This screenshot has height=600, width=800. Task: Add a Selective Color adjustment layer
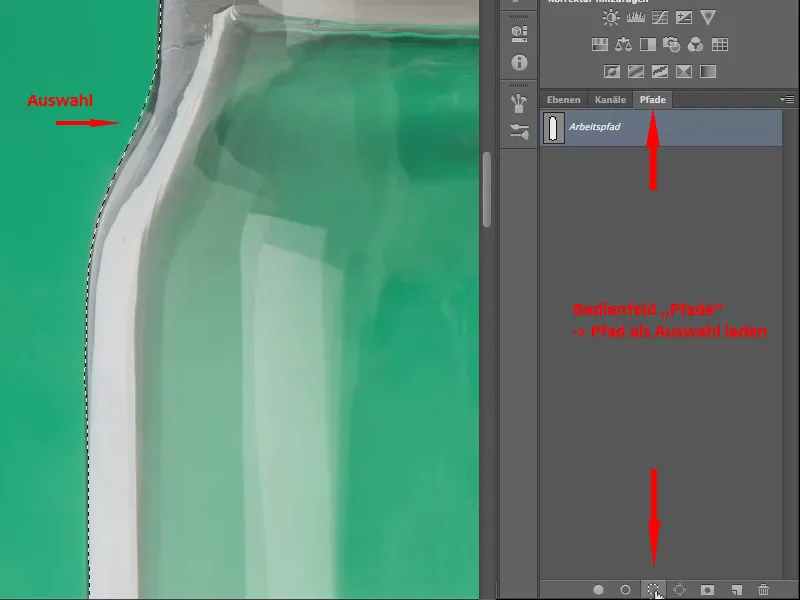(684, 71)
